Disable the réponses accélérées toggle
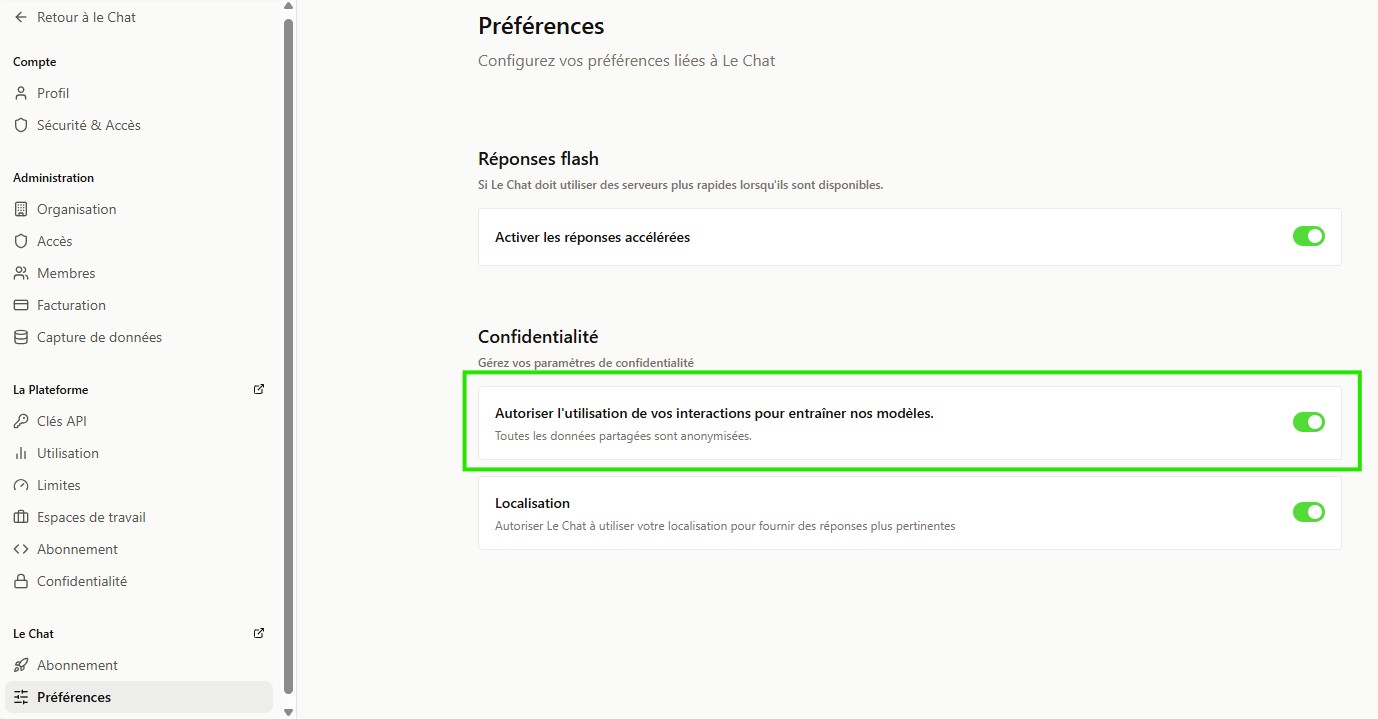This screenshot has height=719, width=1378. click(1308, 237)
